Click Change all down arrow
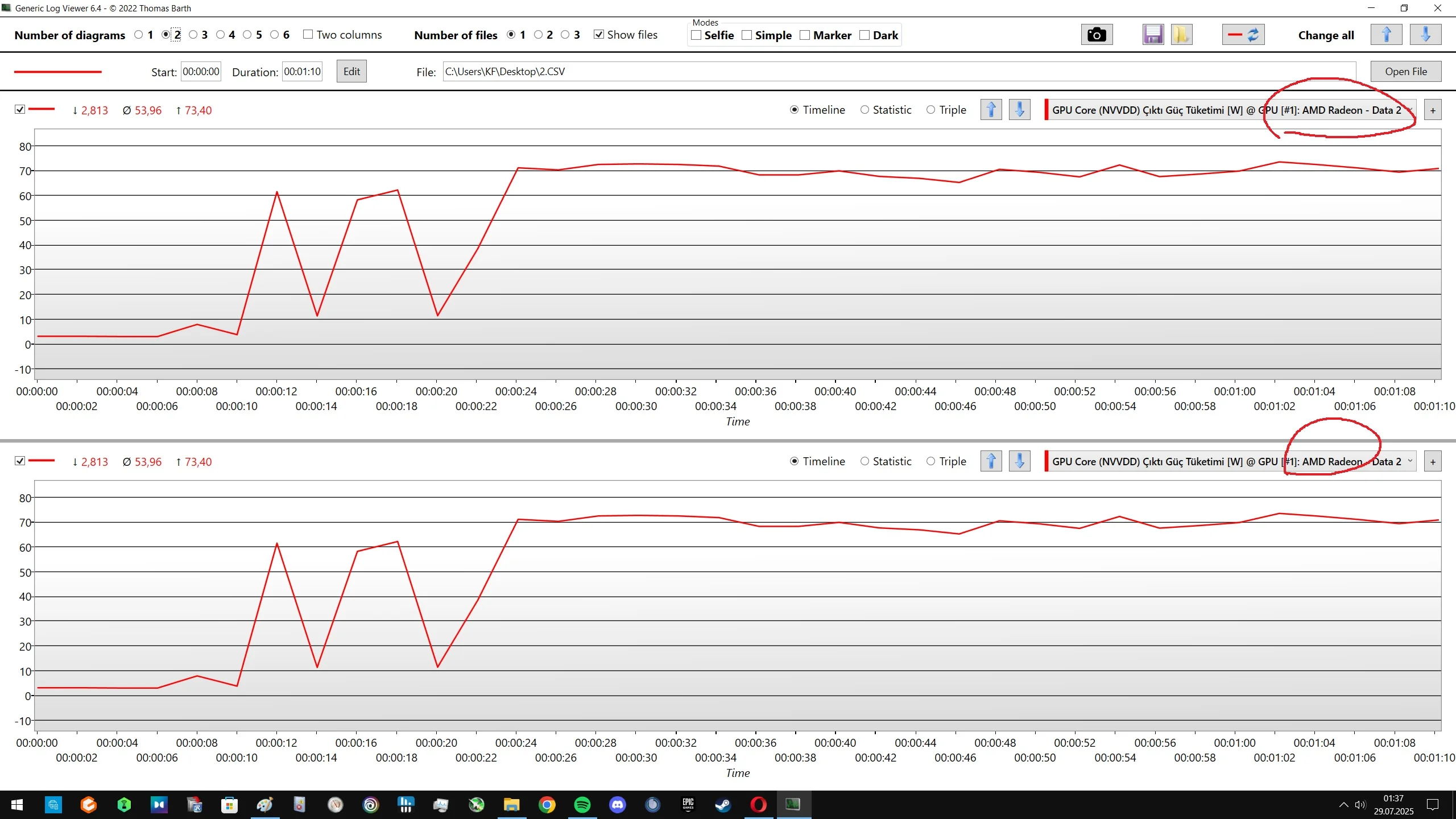 (1425, 35)
